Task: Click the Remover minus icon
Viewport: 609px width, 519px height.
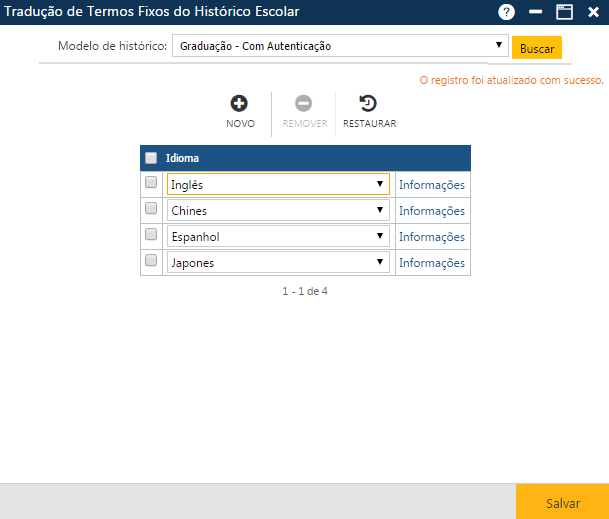Action: [x=303, y=103]
